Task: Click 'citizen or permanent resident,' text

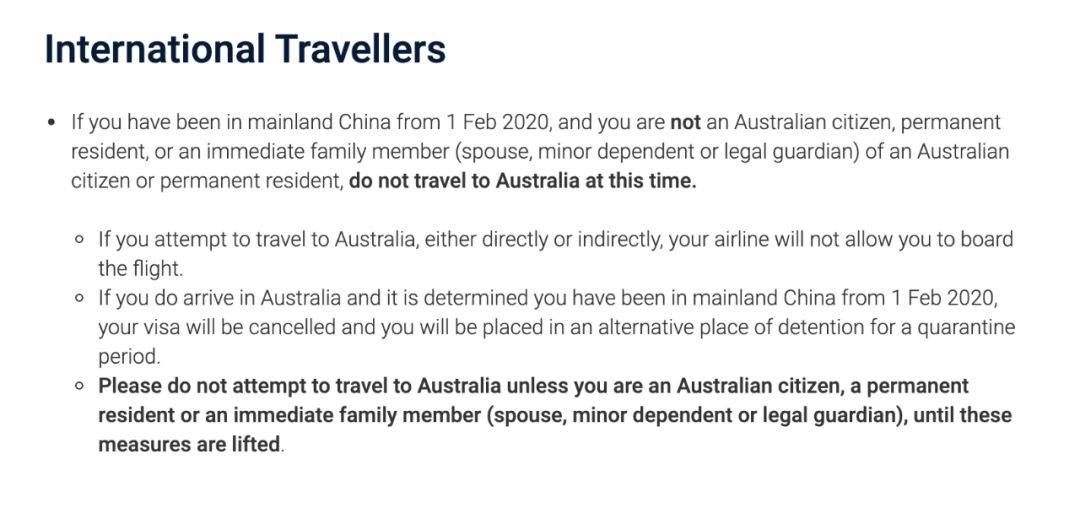Action: point(207,181)
